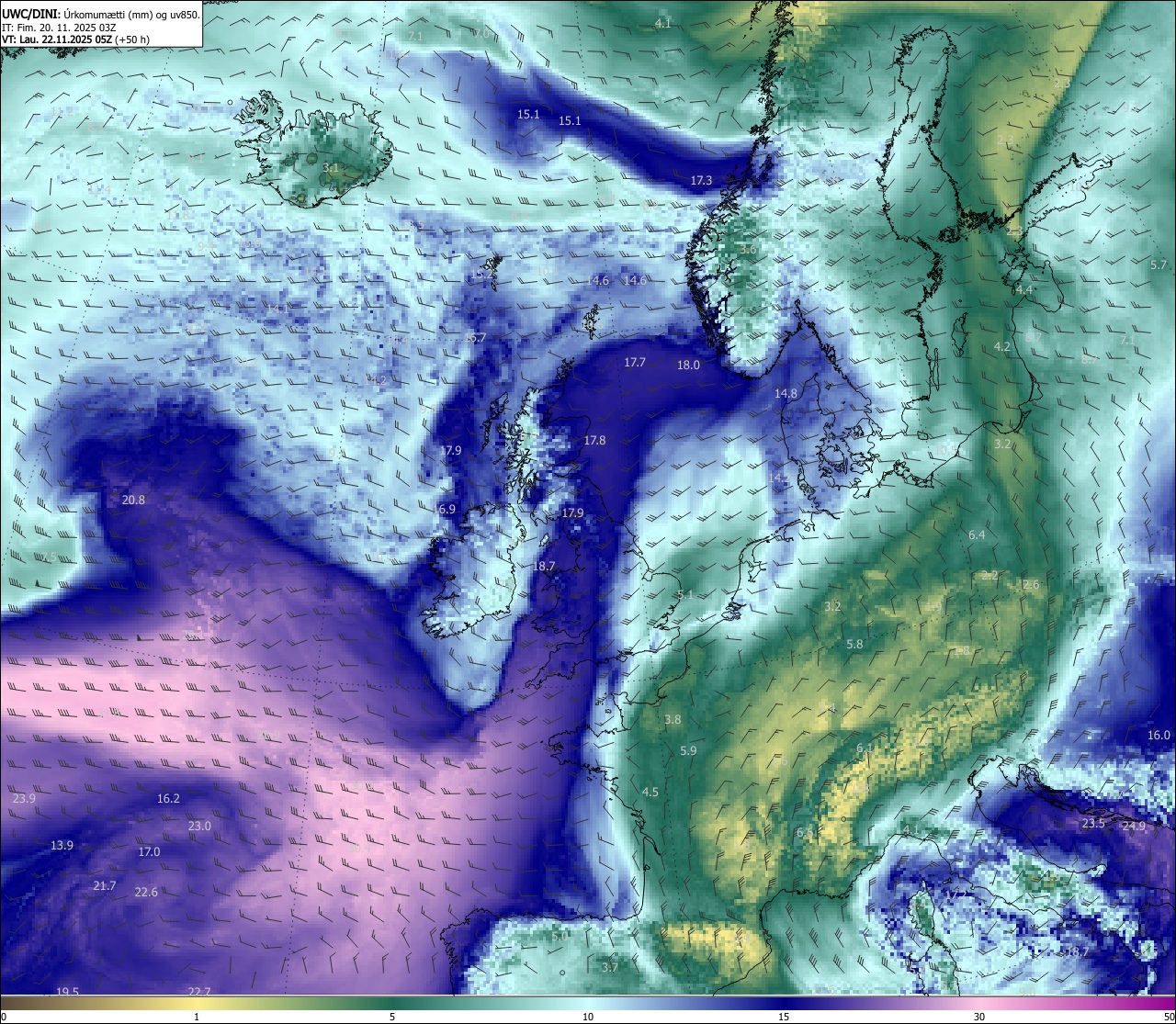Click the IT: Fim. 20. 11. 2025 03Z line

60,28
